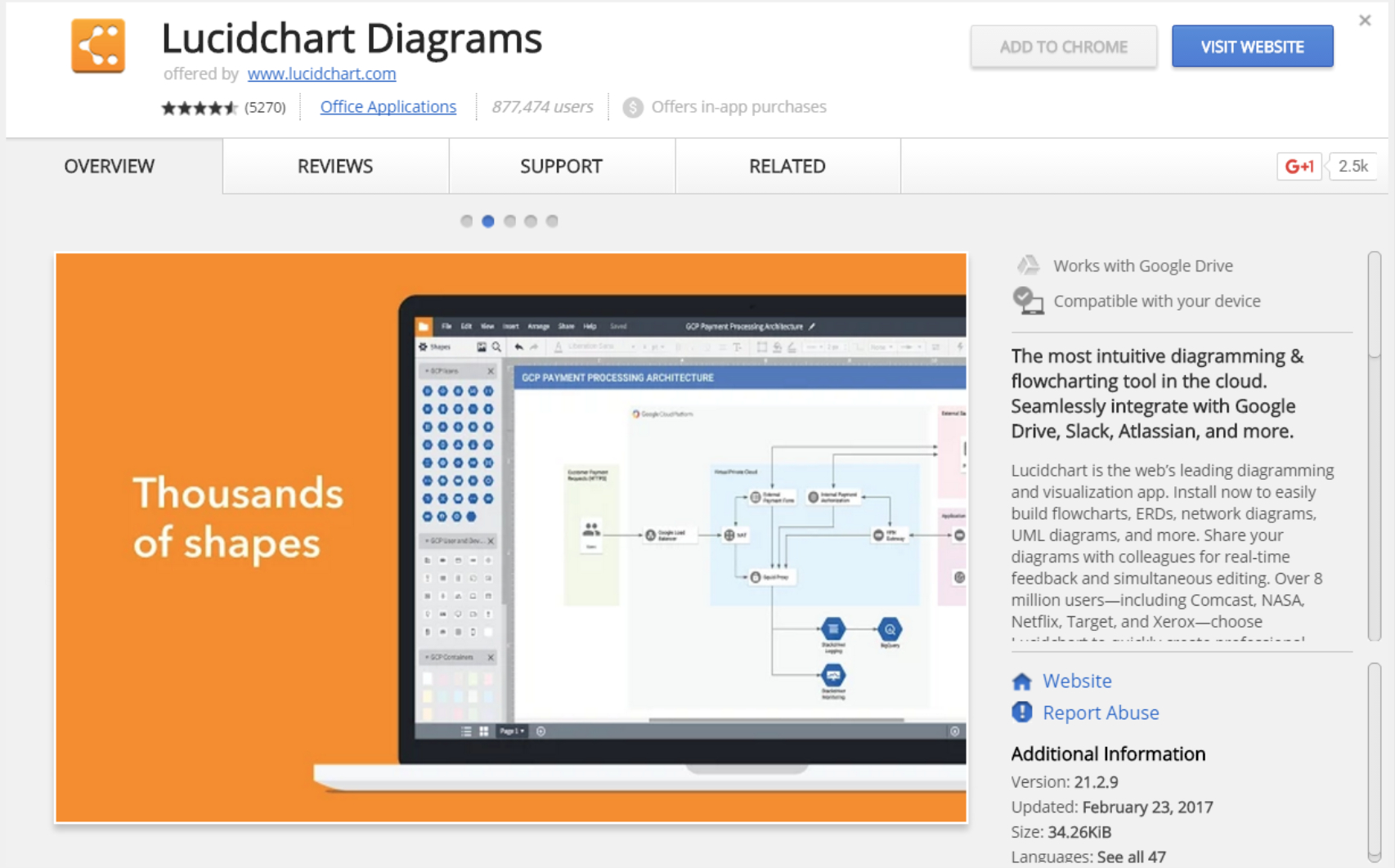1395x868 pixels.
Task: Open the Support tab
Action: tap(562, 166)
